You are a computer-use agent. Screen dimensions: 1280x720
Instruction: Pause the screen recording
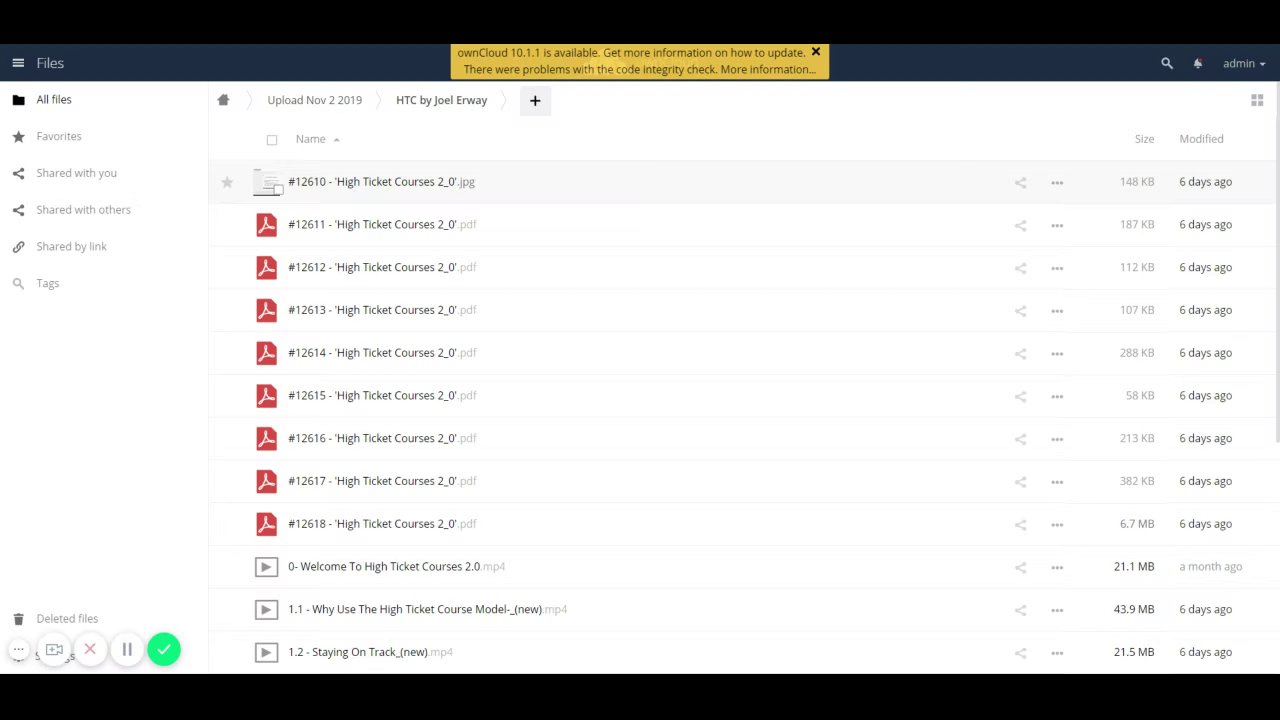coord(127,650)
